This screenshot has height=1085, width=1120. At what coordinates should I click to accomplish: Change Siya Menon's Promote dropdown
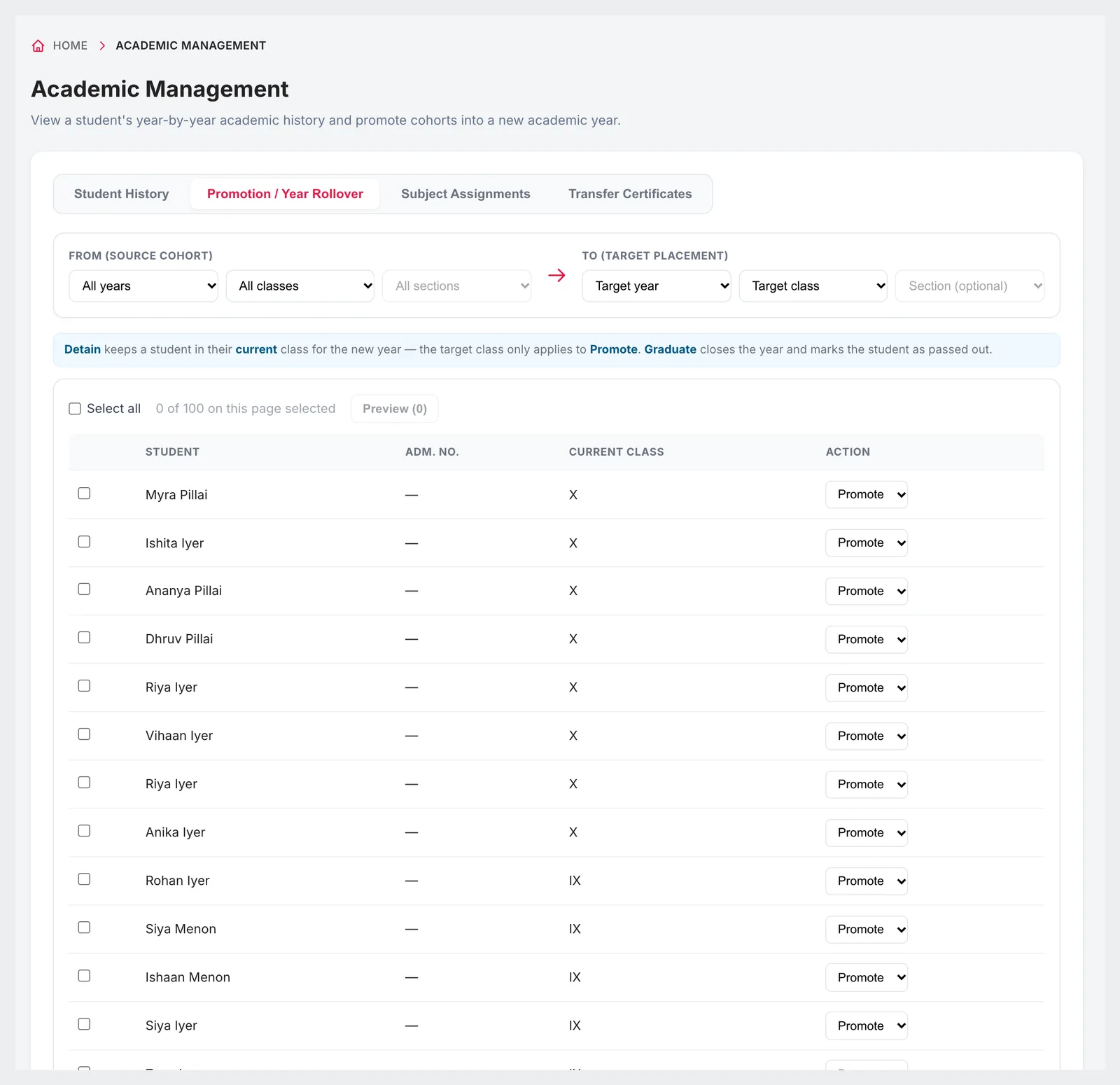(867, 929)
